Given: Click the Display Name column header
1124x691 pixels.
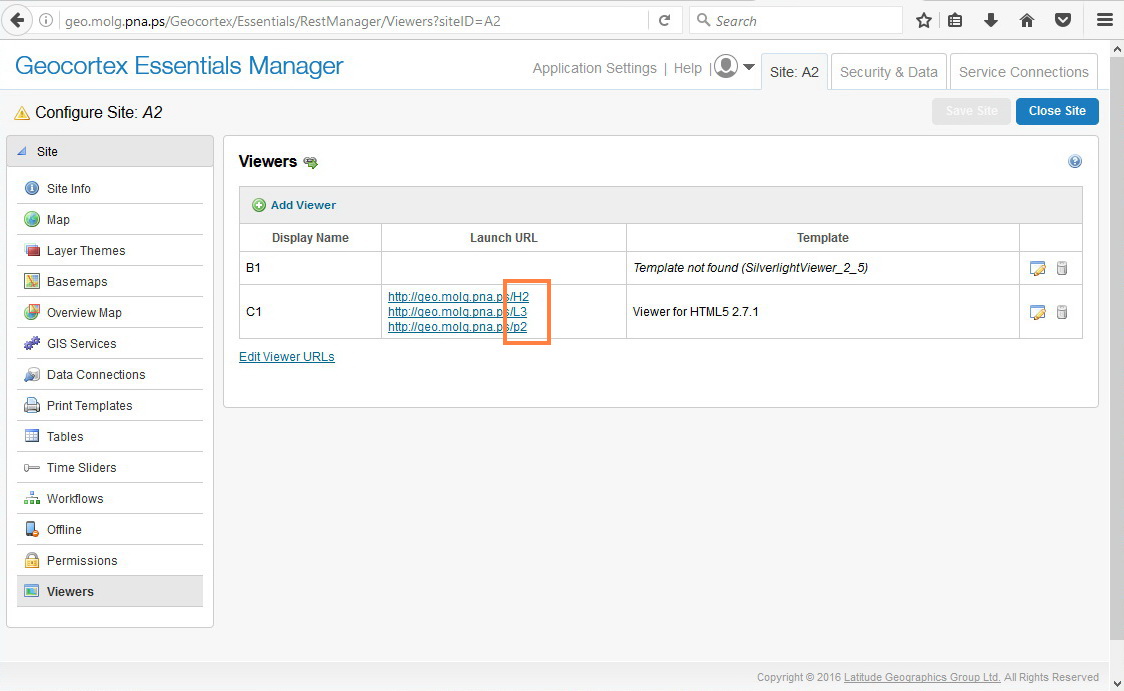Looking at the screenshot, I should (310, 237).
